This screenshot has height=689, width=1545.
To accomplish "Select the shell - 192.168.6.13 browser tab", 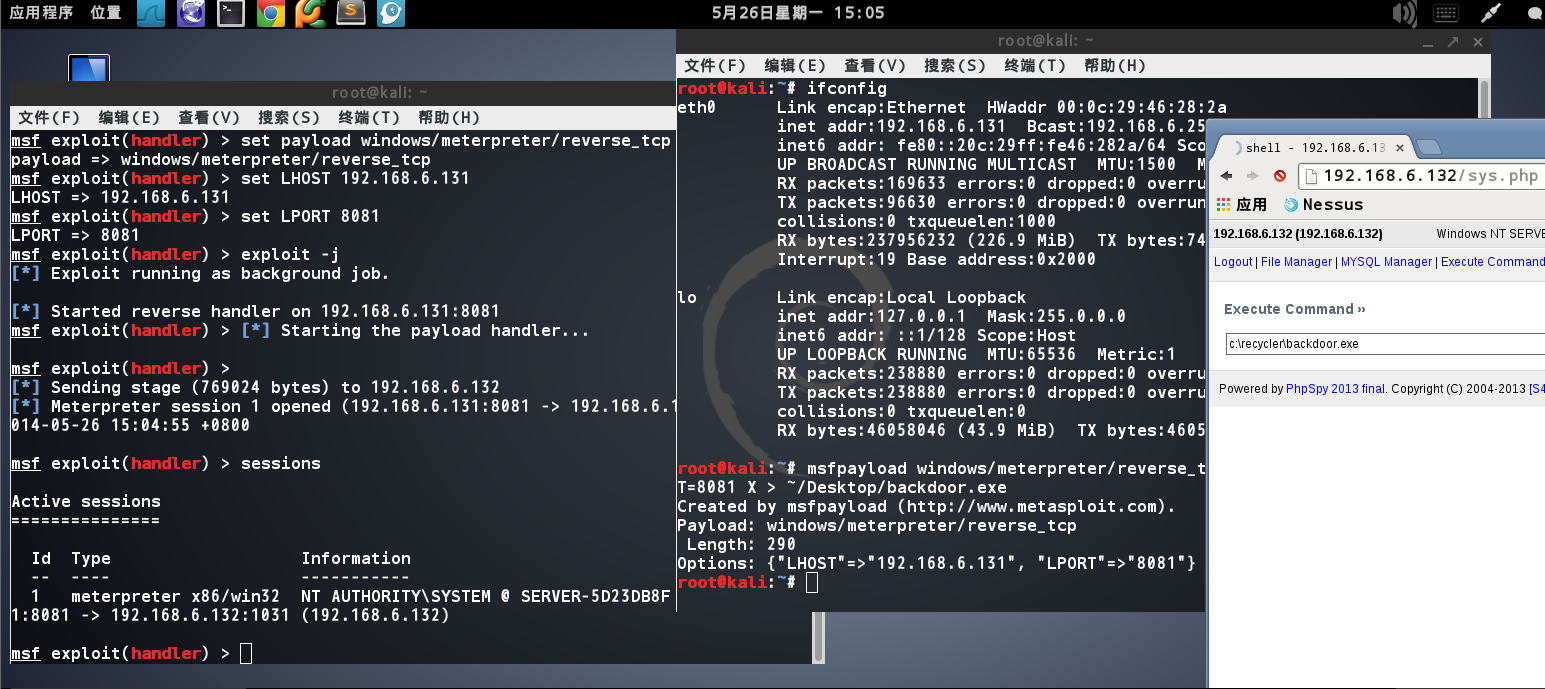I will [x=1310, y=148].
